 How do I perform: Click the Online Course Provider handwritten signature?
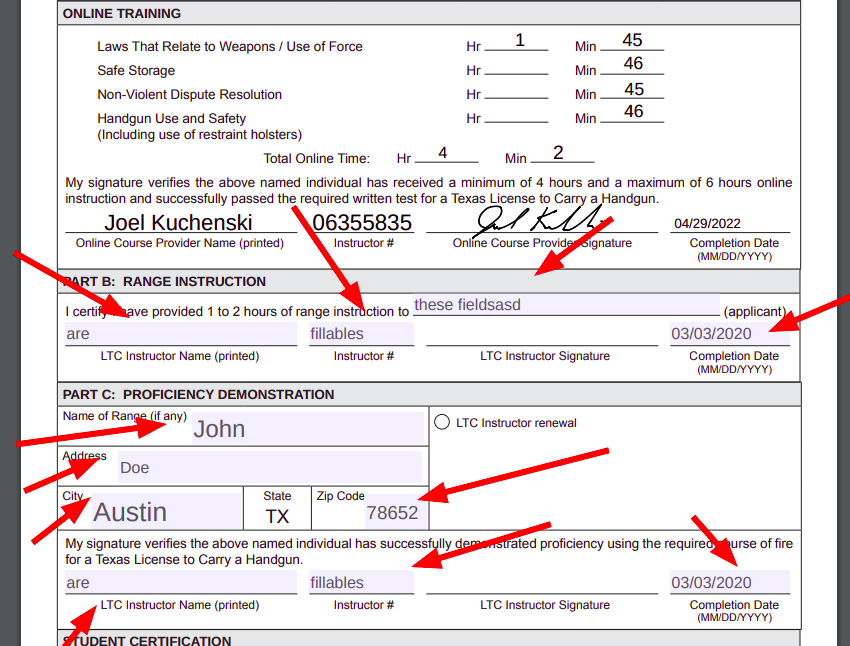[538, 220]
